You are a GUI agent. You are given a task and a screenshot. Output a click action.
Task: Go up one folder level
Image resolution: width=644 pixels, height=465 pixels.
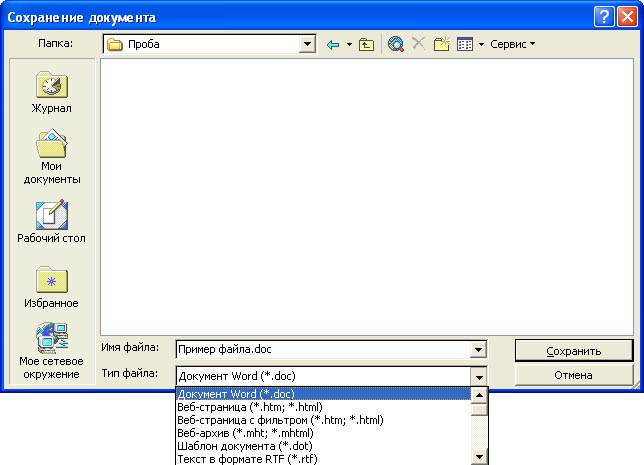tap(367, 44)
